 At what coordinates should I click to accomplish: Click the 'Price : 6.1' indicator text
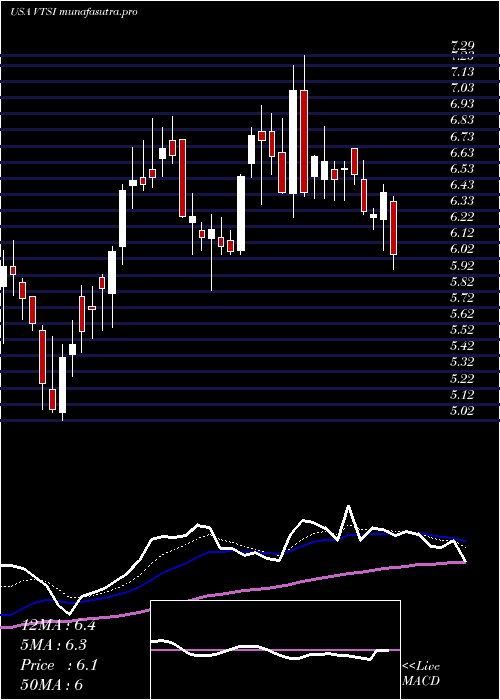click(59, 665)
